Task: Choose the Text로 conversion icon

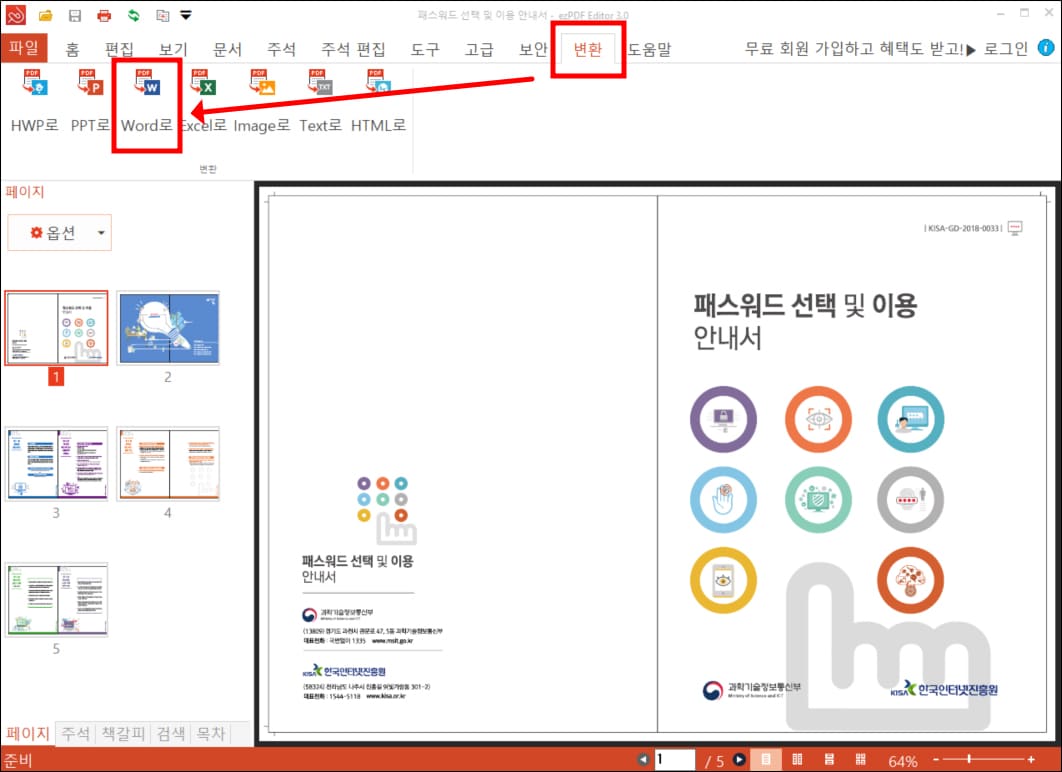Action: [x=318, y=100]
